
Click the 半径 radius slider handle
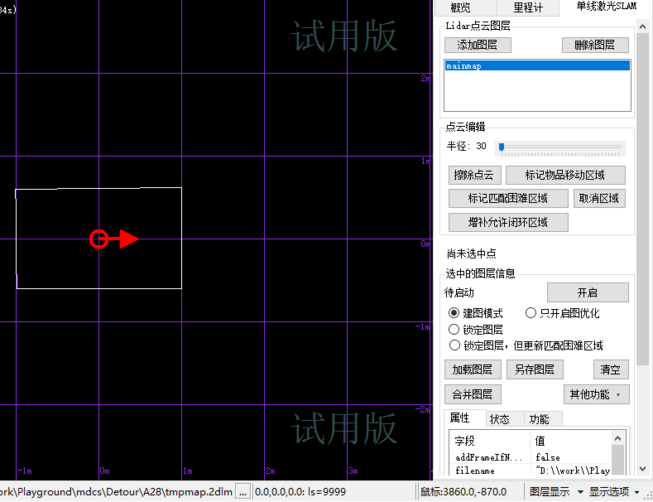pos(502,147)
